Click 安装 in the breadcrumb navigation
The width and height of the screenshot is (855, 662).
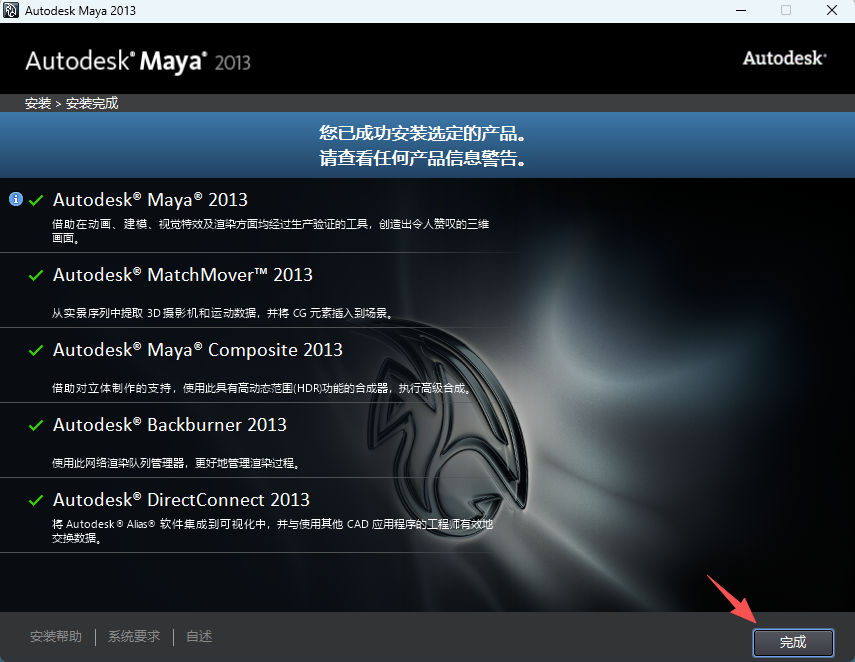34,103
